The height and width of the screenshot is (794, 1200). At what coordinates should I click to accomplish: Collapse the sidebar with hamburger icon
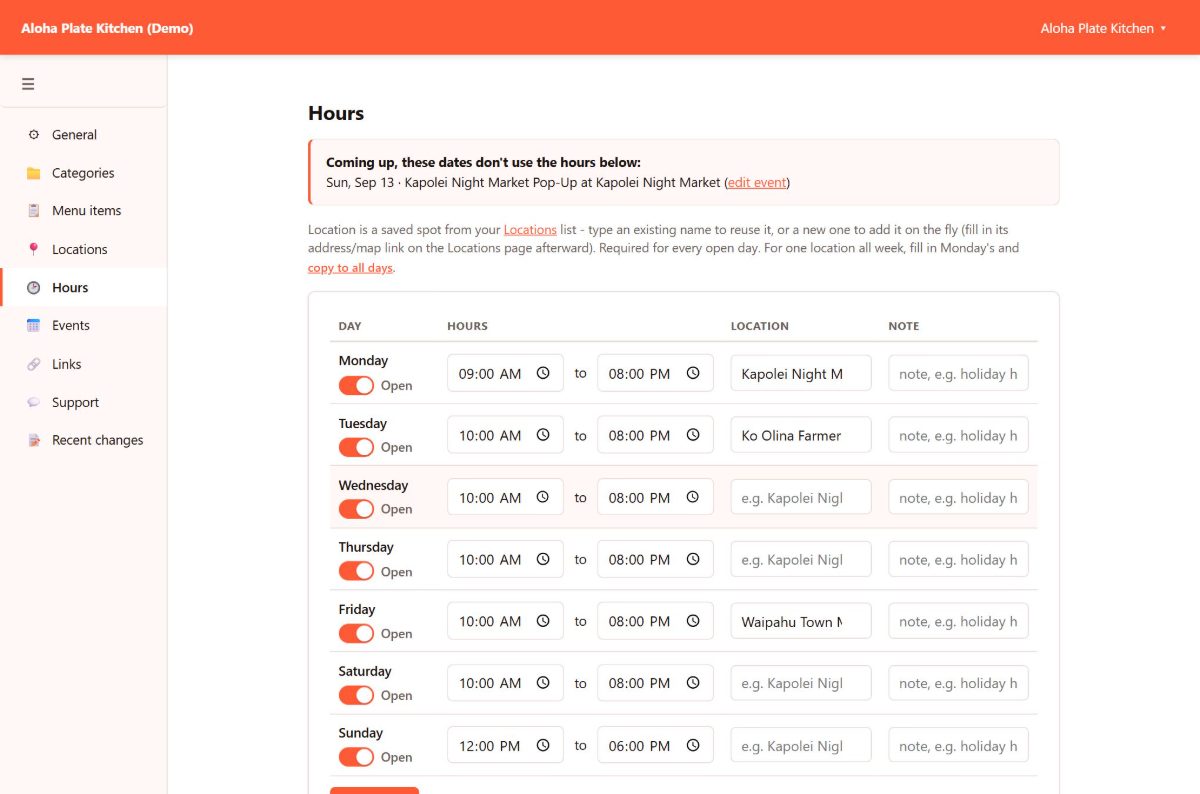tap(28, 84)
